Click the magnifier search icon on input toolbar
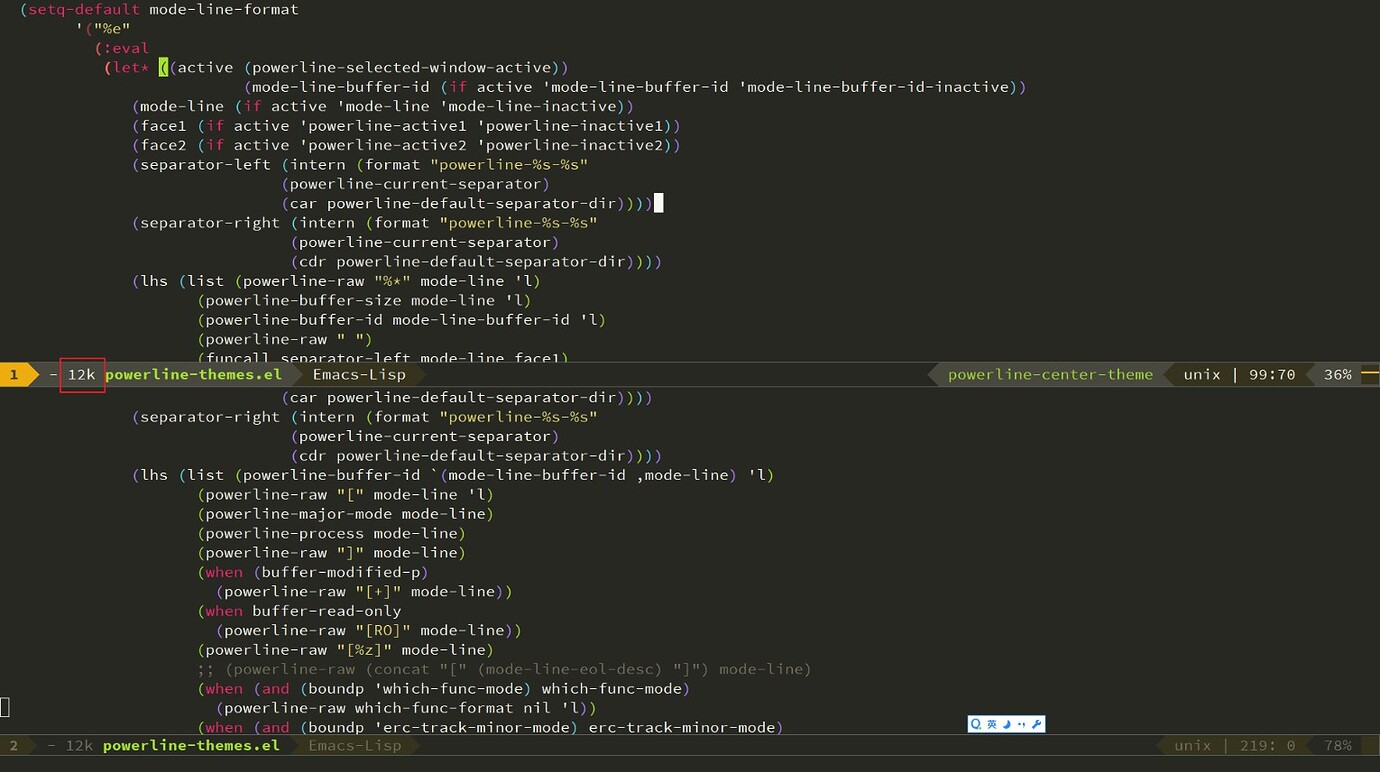Screen dimensions: 1380x772 click(x=975, y=724)
